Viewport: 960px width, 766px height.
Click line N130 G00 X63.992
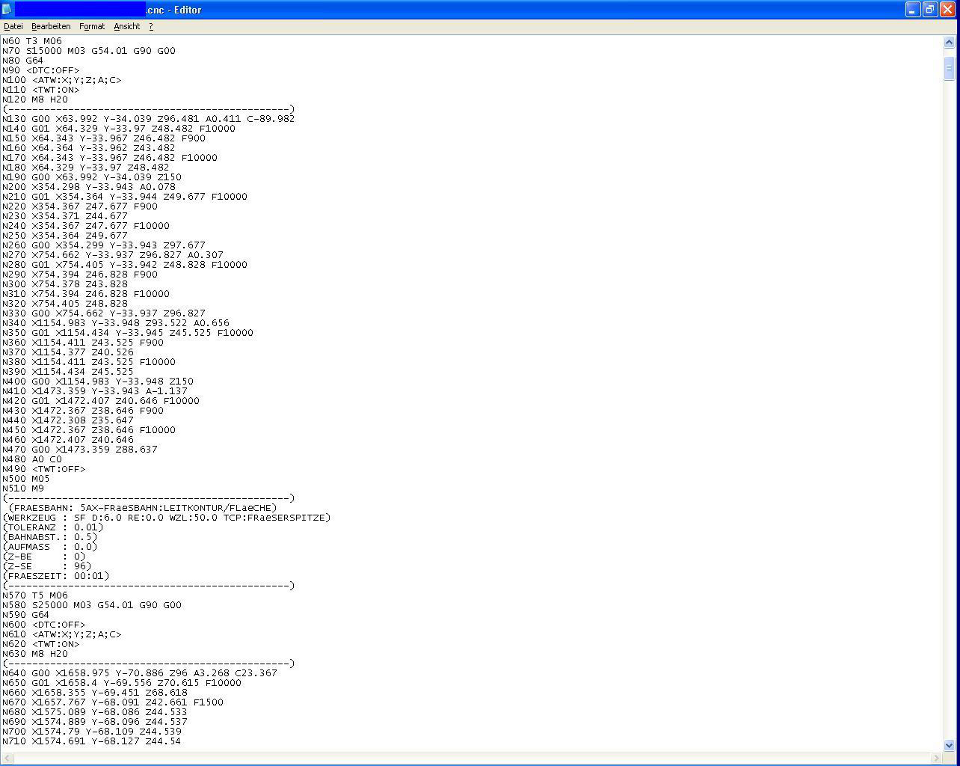pyautogui.click(x=148, y=119)
